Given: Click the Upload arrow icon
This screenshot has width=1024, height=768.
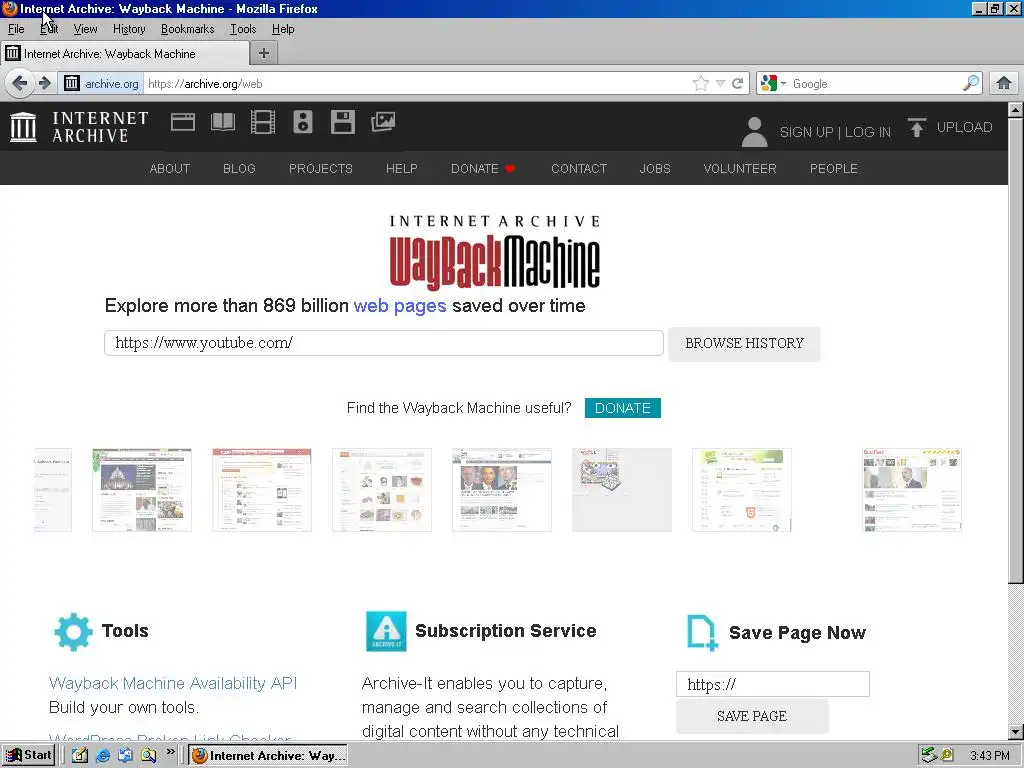Looking at the screenshot, I should click(x=916, y=127).
